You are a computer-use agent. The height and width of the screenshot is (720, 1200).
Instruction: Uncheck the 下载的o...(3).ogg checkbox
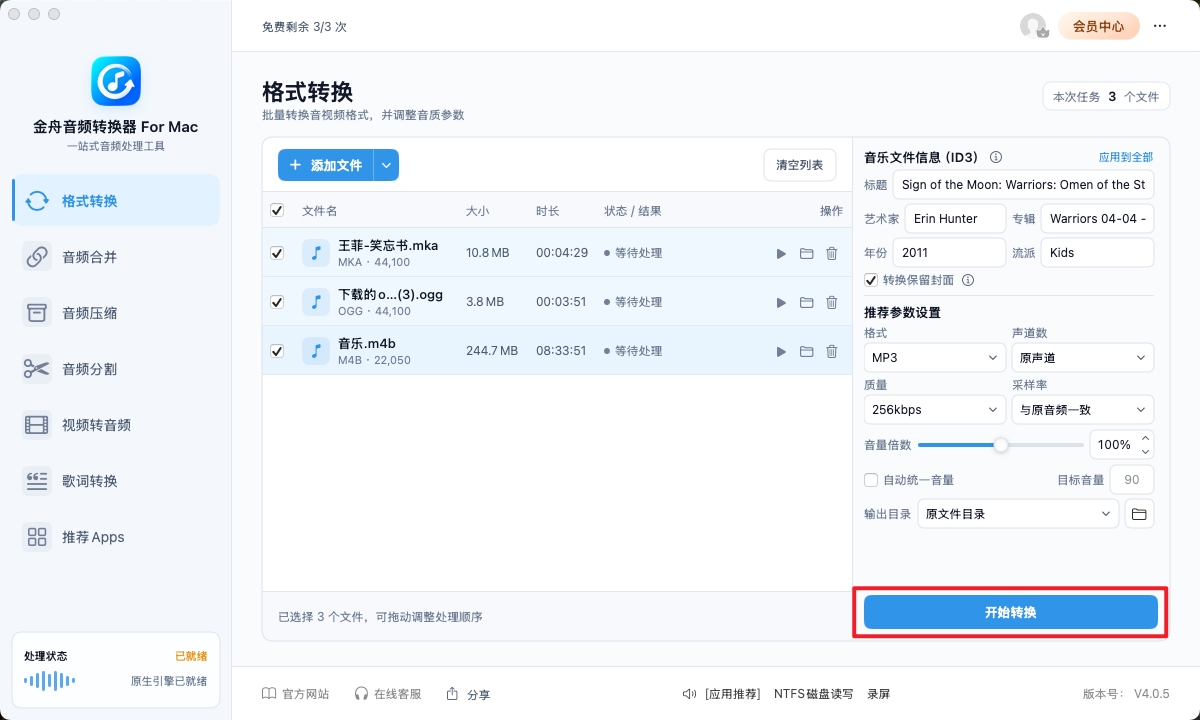point(277,303)
